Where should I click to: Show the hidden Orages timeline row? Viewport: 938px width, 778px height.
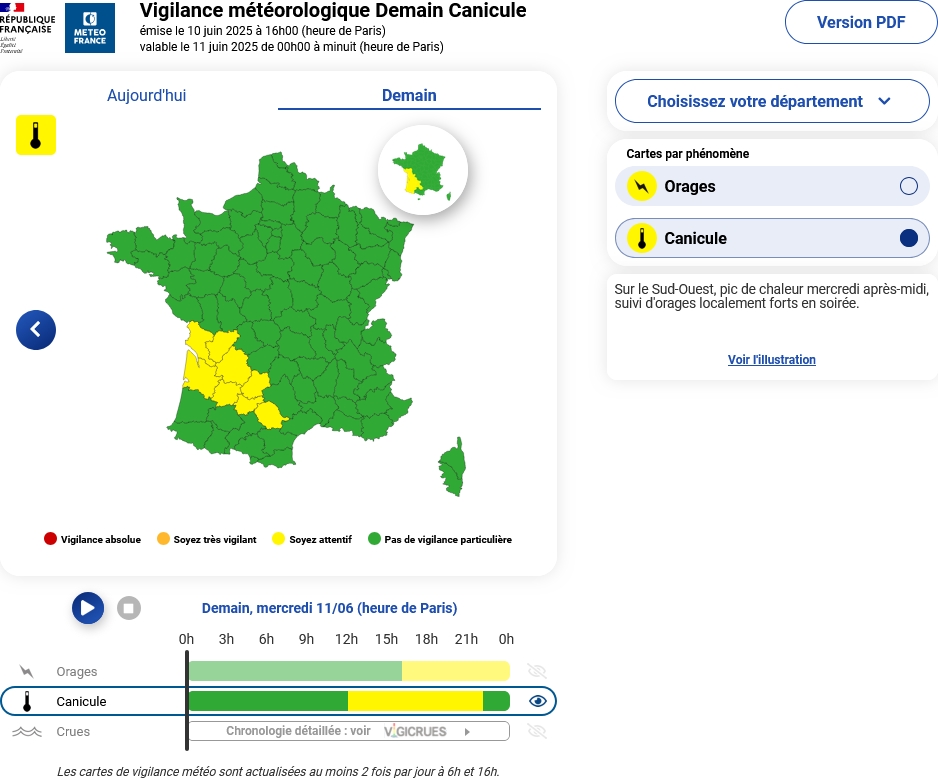click(x=537, y=671)
